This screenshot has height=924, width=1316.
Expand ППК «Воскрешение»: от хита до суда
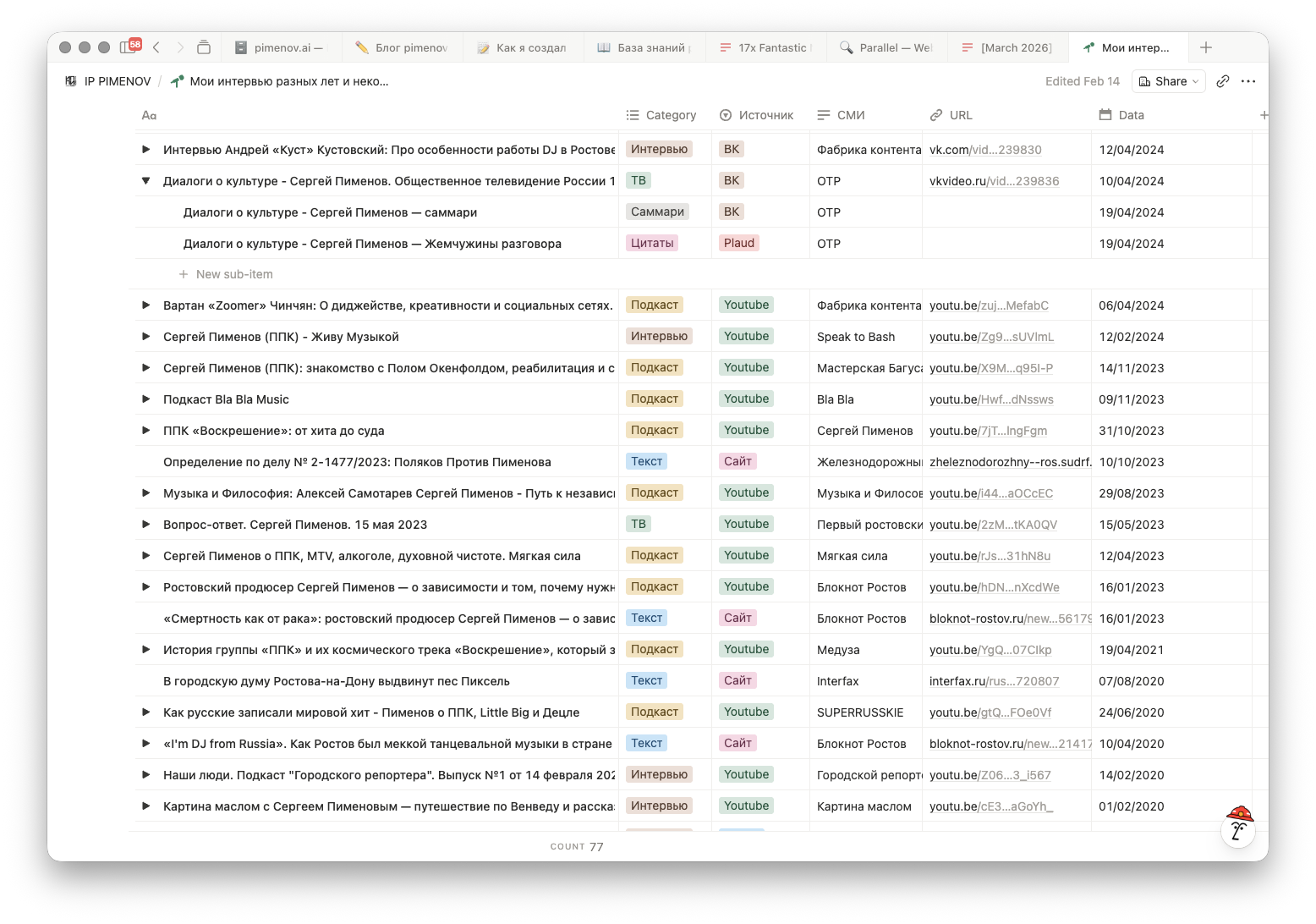coord(145,431)
